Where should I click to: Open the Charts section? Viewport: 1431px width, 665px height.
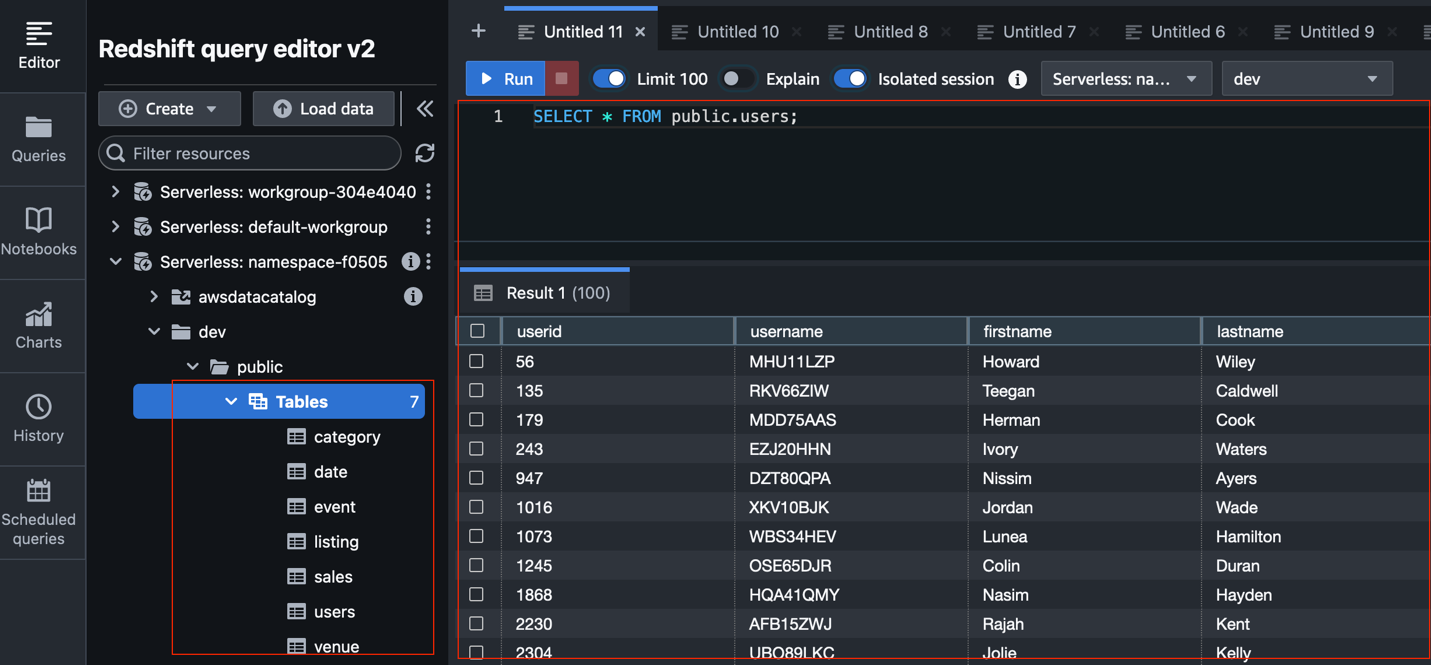coord(39,326)
